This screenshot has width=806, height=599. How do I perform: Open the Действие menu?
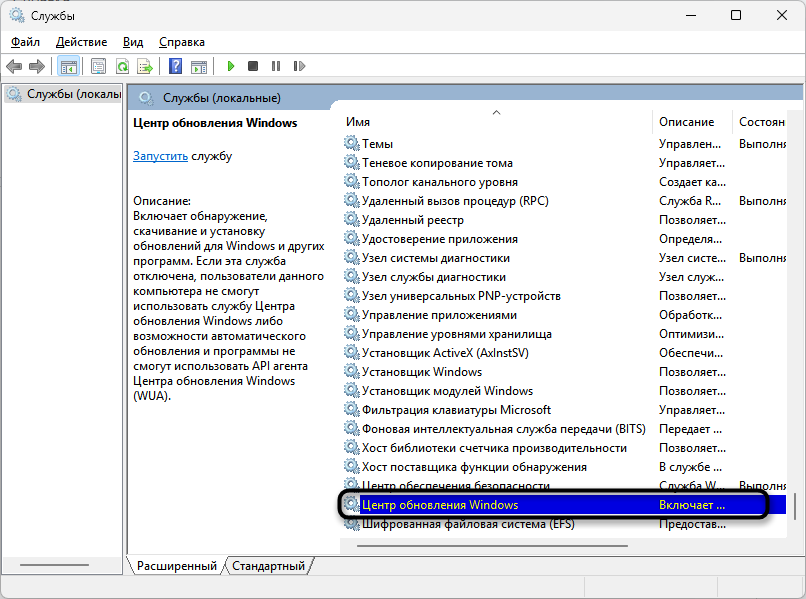point(81,42)
